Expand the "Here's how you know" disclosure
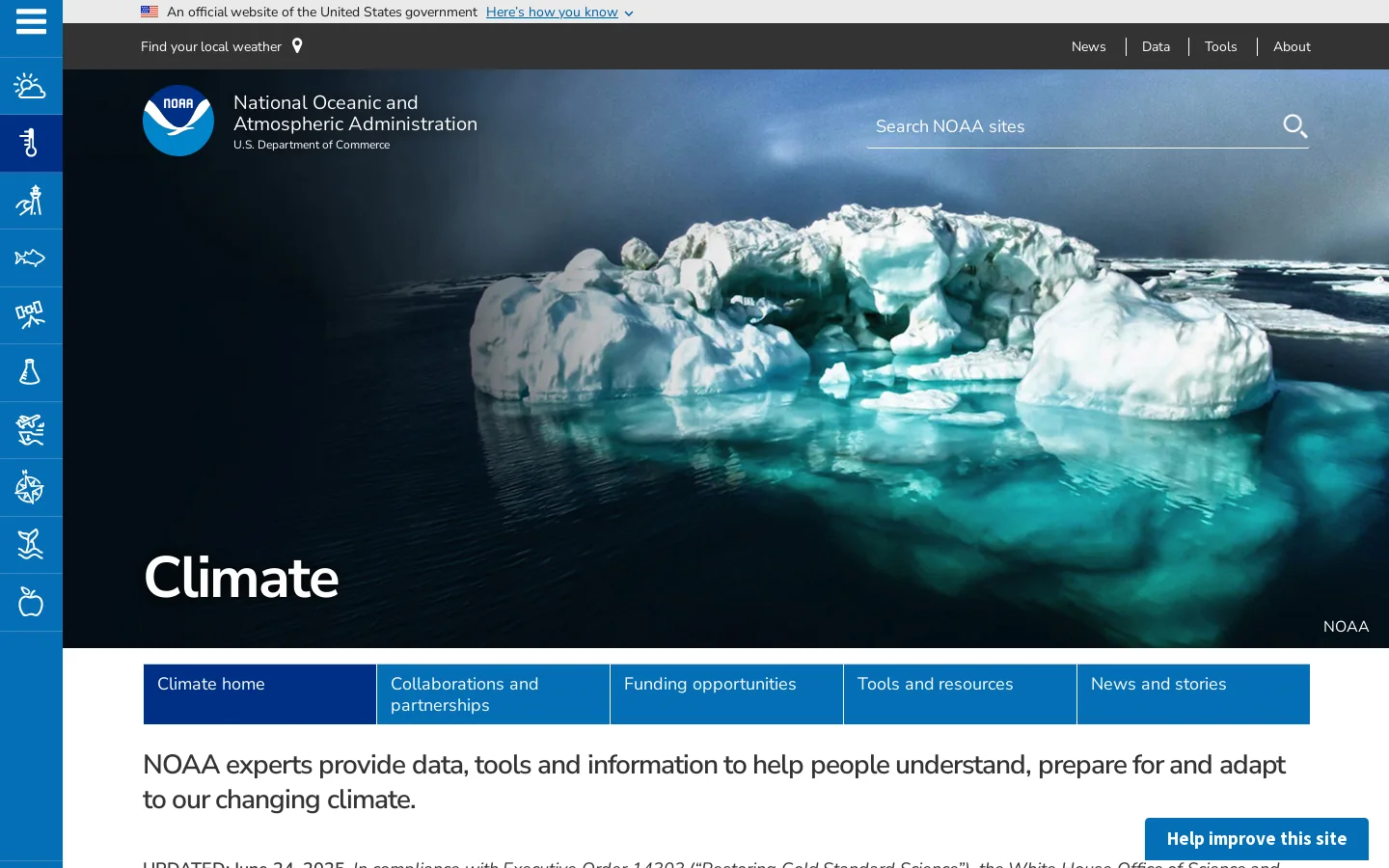The width and height of the screenshot is (1389, 868). tap(559, 12)
